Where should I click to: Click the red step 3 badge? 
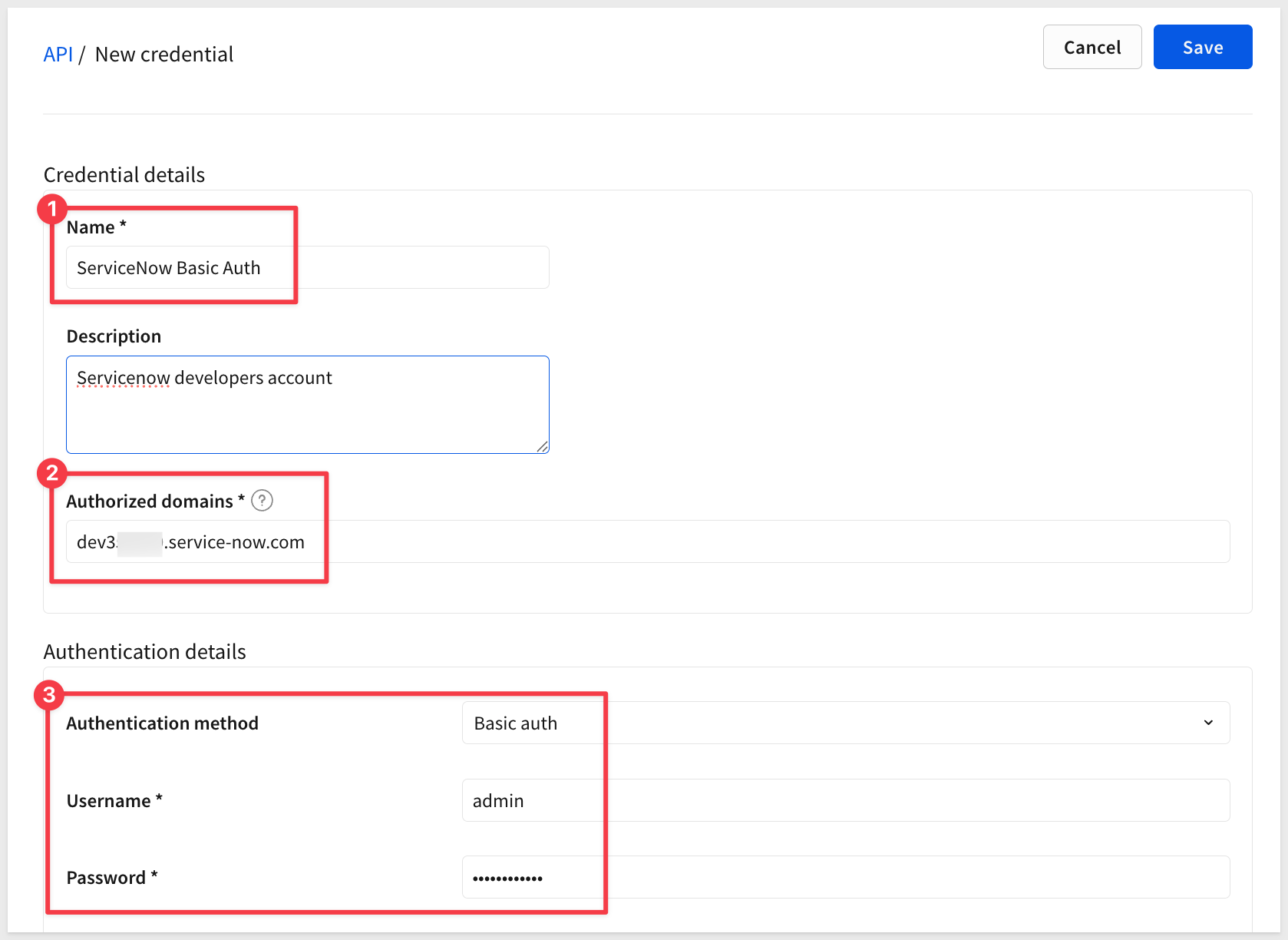pyautogui.click(x=49, y=695)
